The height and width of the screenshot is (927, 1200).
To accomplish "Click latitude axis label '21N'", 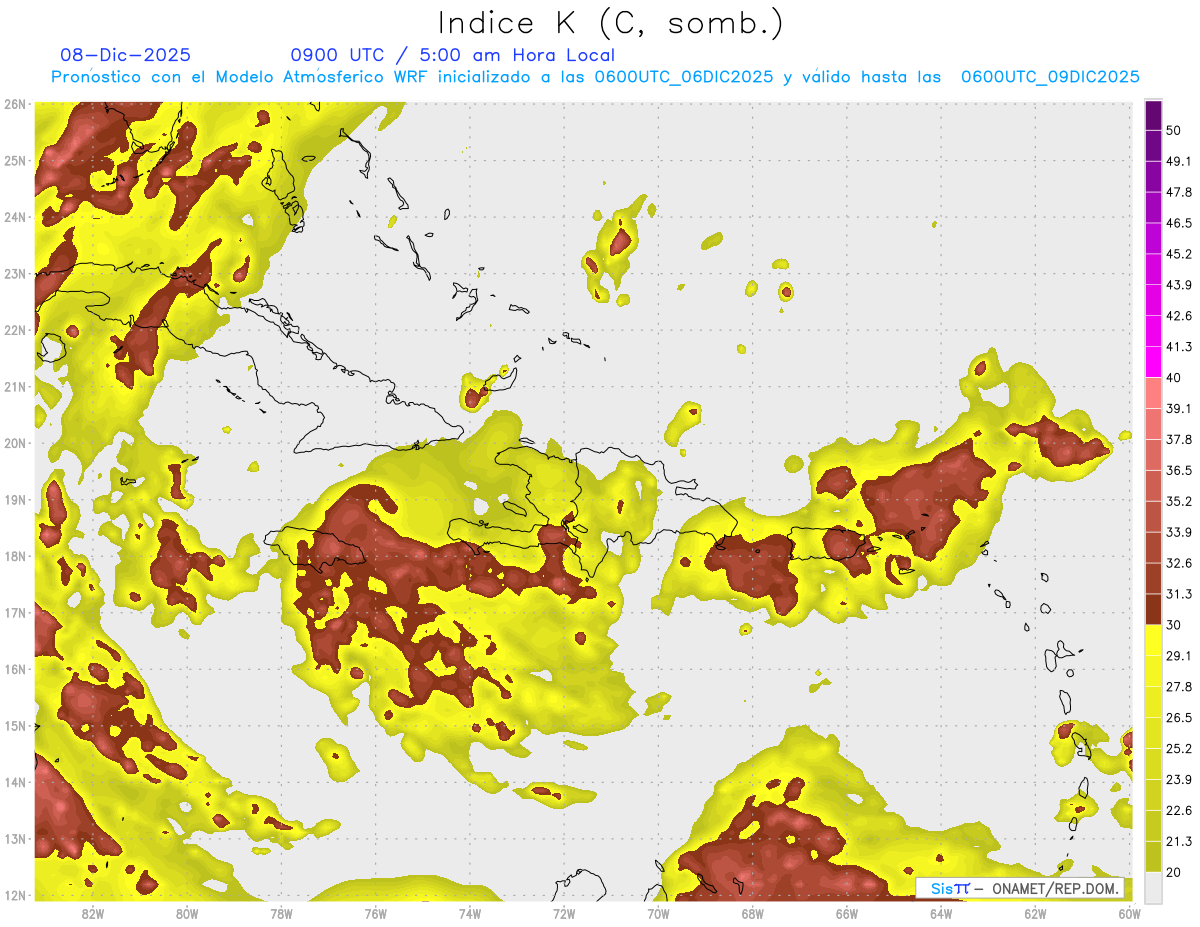I will tap(15, 387).
